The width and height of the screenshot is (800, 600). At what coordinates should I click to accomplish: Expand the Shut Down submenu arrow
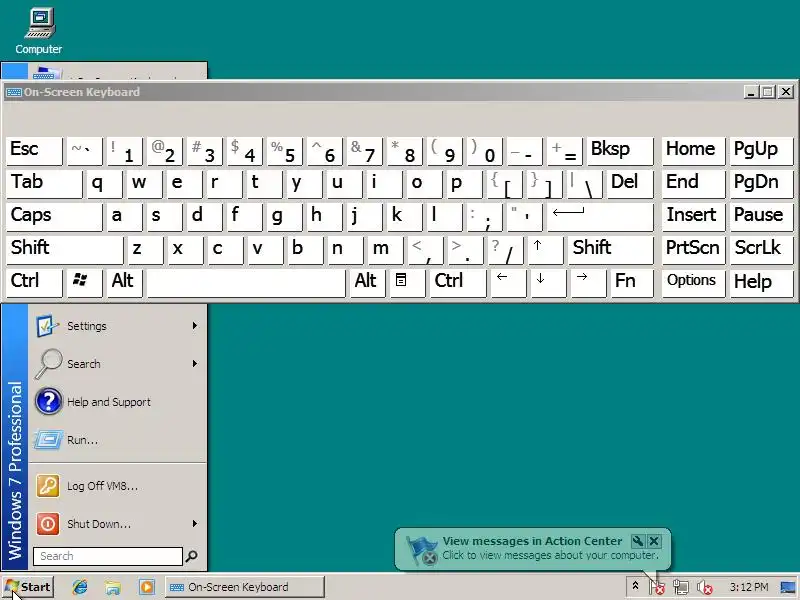(x=194, y=523)
